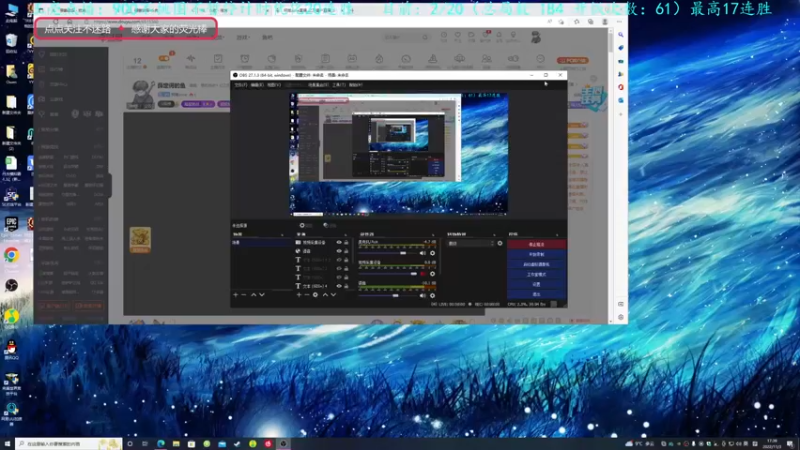Open the search icon in Edge sidebar
Image resolution: width=800 pixels, height=450 pixels.
coord(621,35)
